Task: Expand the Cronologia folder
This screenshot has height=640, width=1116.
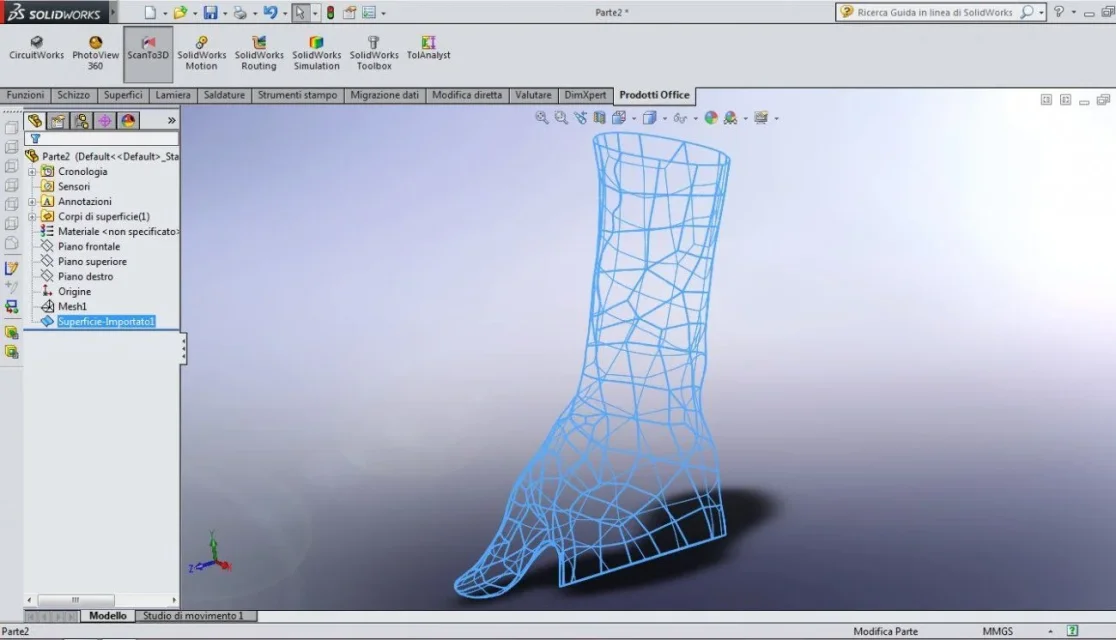Action: [x=32, y=172]
